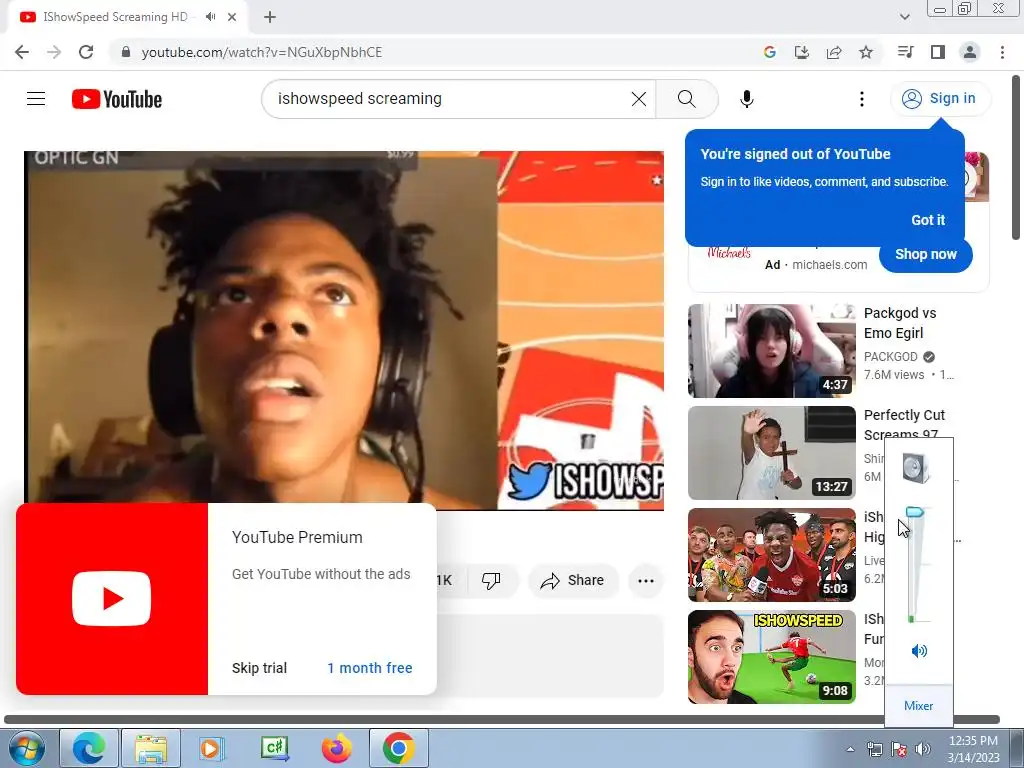Click share this page icon
Image resolution: width=1024 pixels, height=768 pixels.
[834, 52]
